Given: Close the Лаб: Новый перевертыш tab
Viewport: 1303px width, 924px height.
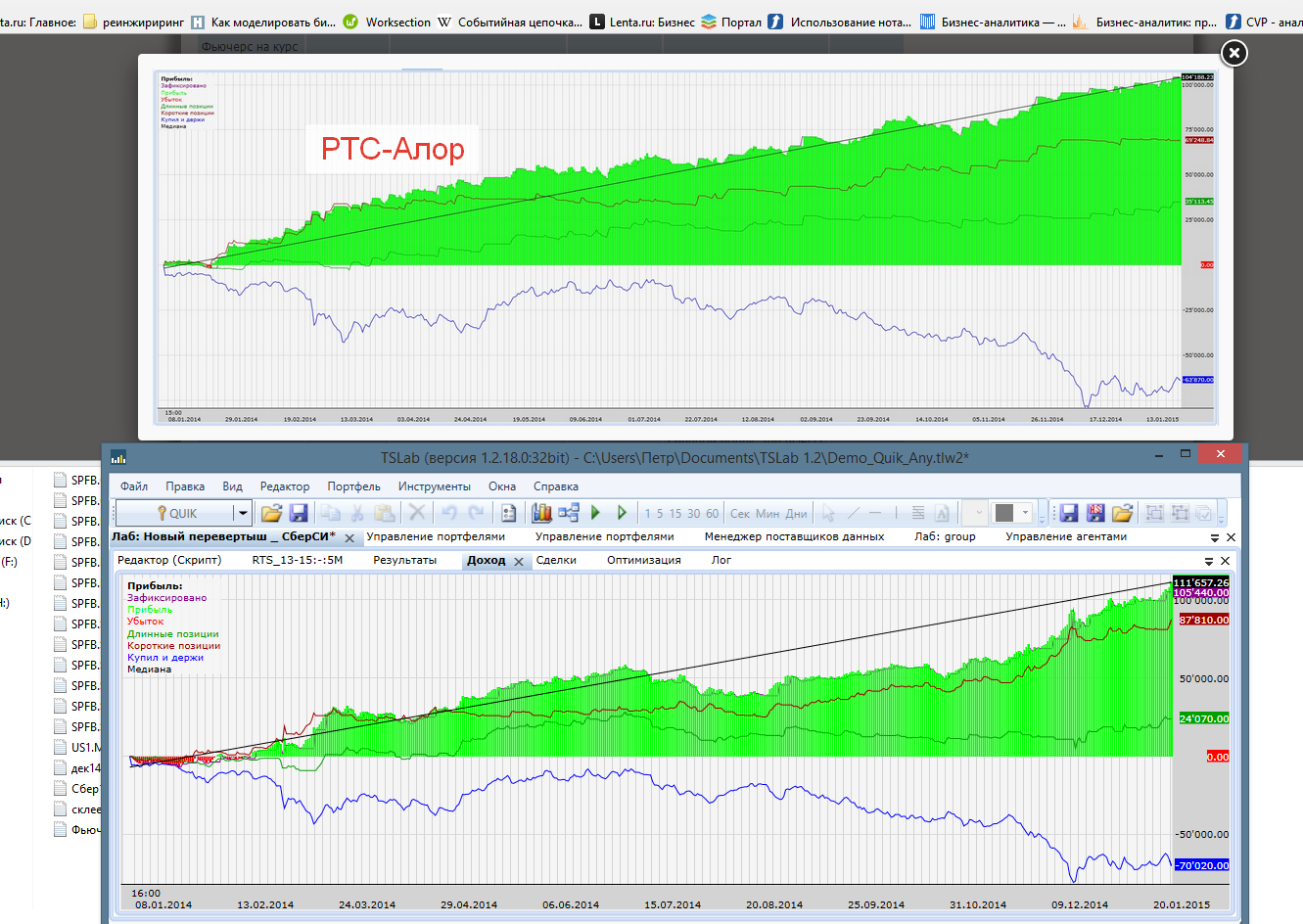Looking at the screenshot, I should point(349,538).
